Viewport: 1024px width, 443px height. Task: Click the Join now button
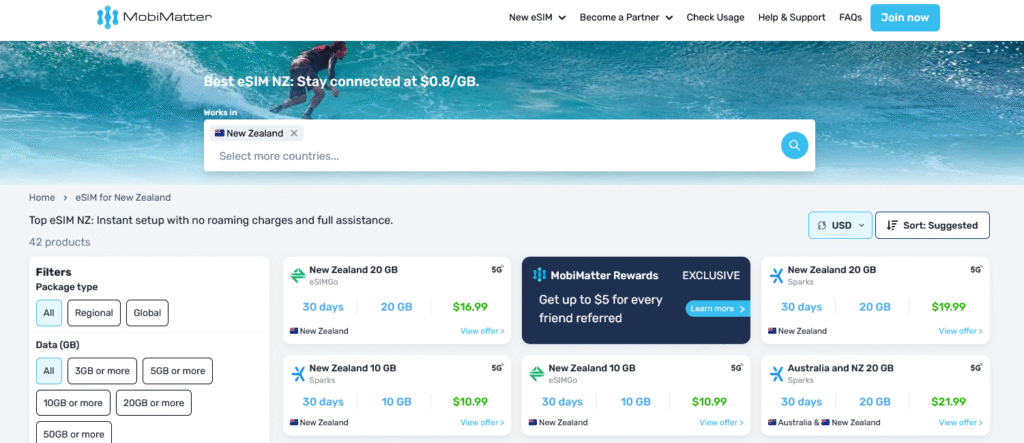(905, 17)
